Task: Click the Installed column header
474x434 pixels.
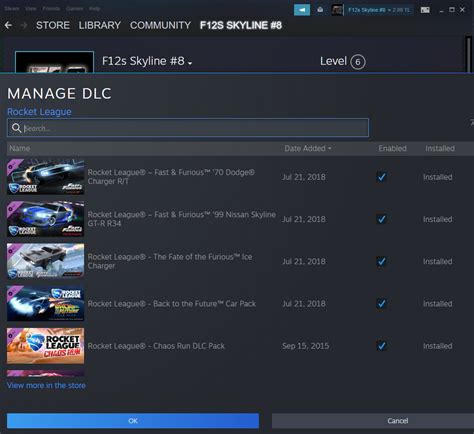Action: [x=440, y=148]
